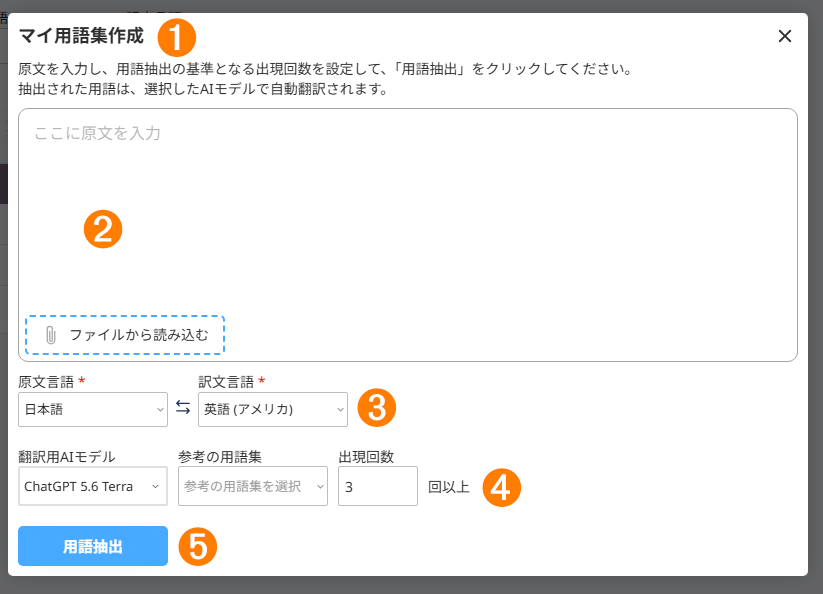Click the 用語抽出 button

(93, 546)
